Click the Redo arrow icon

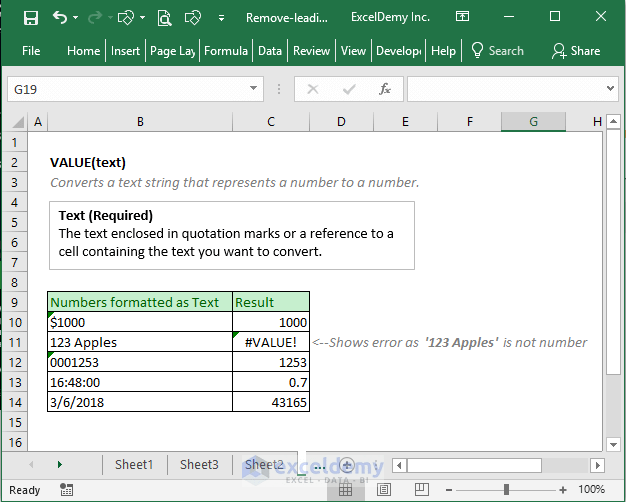click(x=95, y=17)
